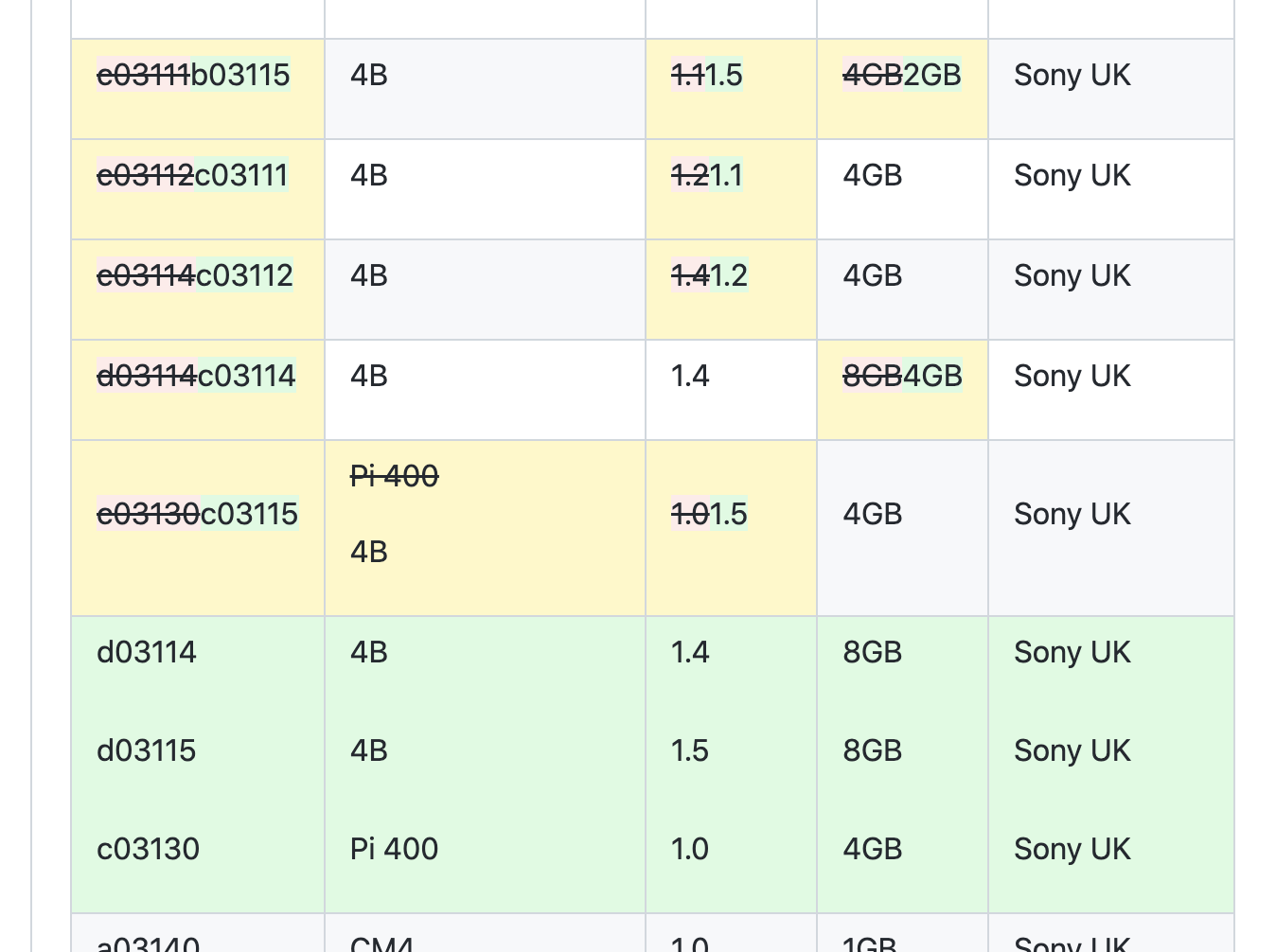Click the struck-through Pi 400 text
Screen dimensions: 1276x952
click(394, 475)
